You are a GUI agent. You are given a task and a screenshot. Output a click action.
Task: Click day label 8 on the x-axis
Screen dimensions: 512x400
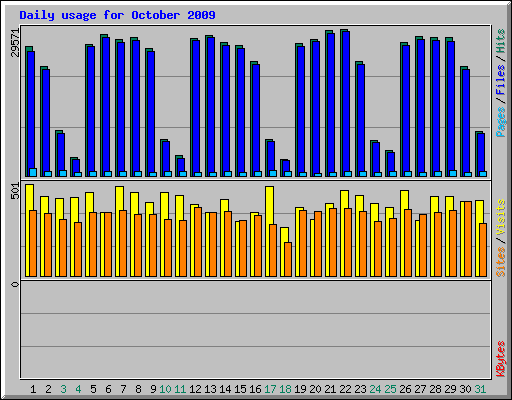138,389
